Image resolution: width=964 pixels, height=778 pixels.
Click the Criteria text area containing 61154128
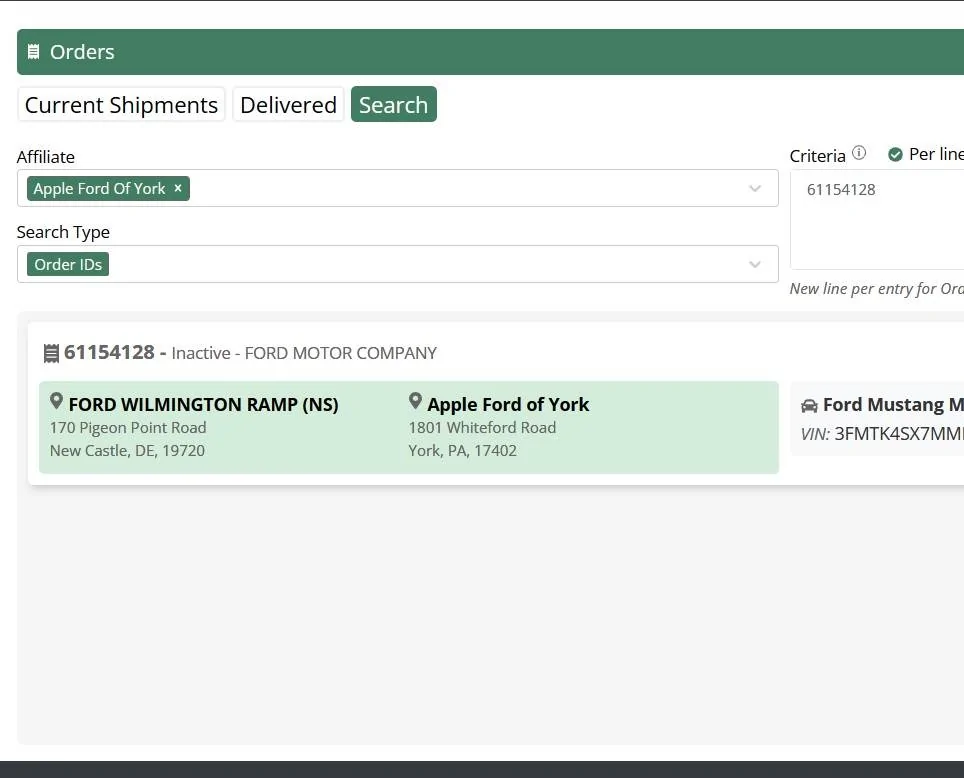(877, 220)
